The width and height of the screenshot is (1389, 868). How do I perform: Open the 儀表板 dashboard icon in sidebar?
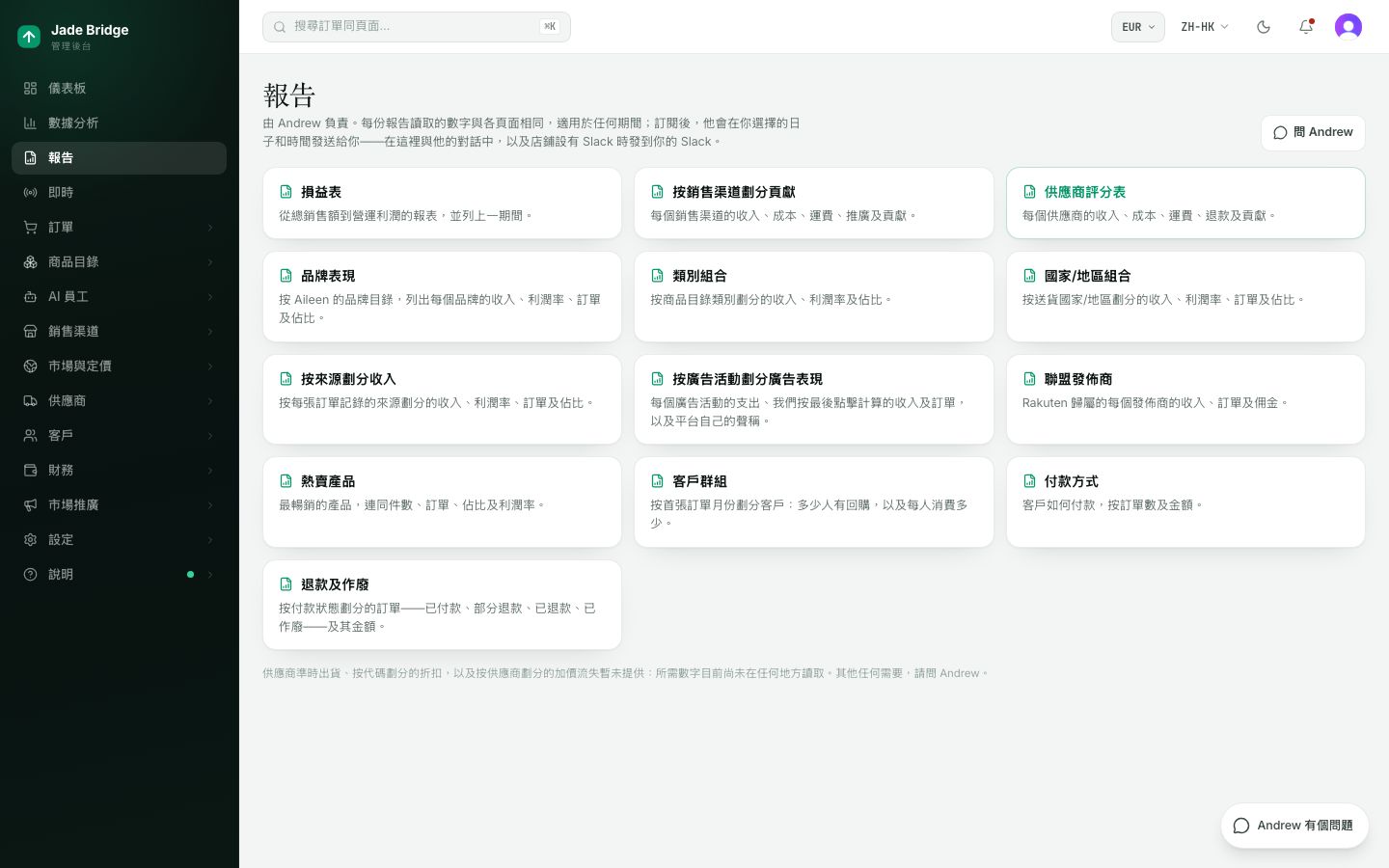click(30, 88)
